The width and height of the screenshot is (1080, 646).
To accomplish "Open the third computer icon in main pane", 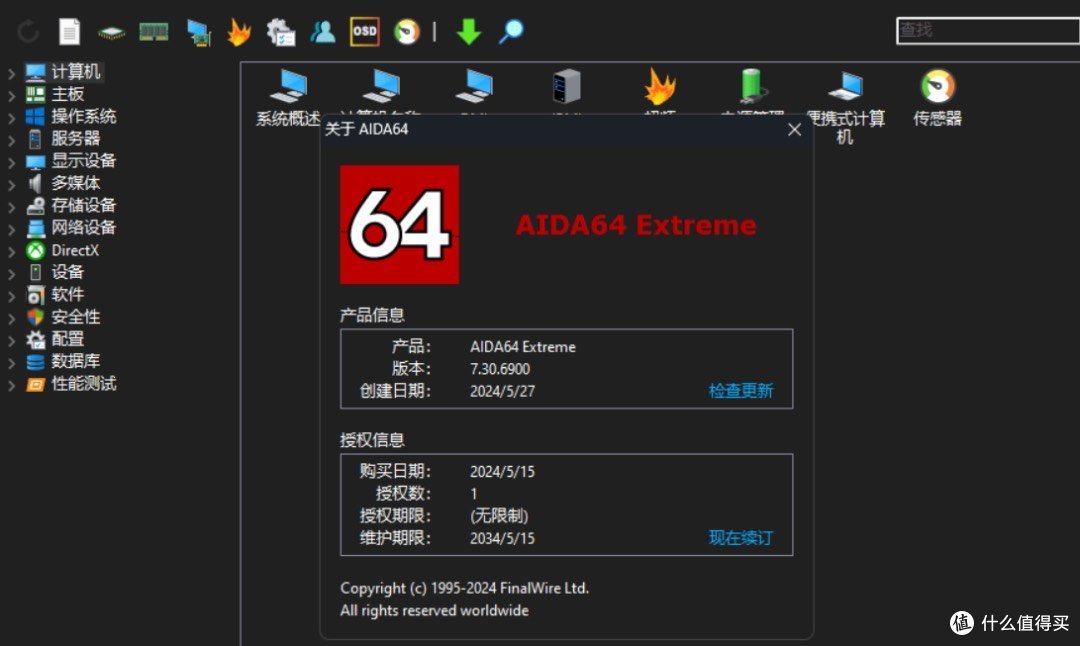I will coord(474,87).
